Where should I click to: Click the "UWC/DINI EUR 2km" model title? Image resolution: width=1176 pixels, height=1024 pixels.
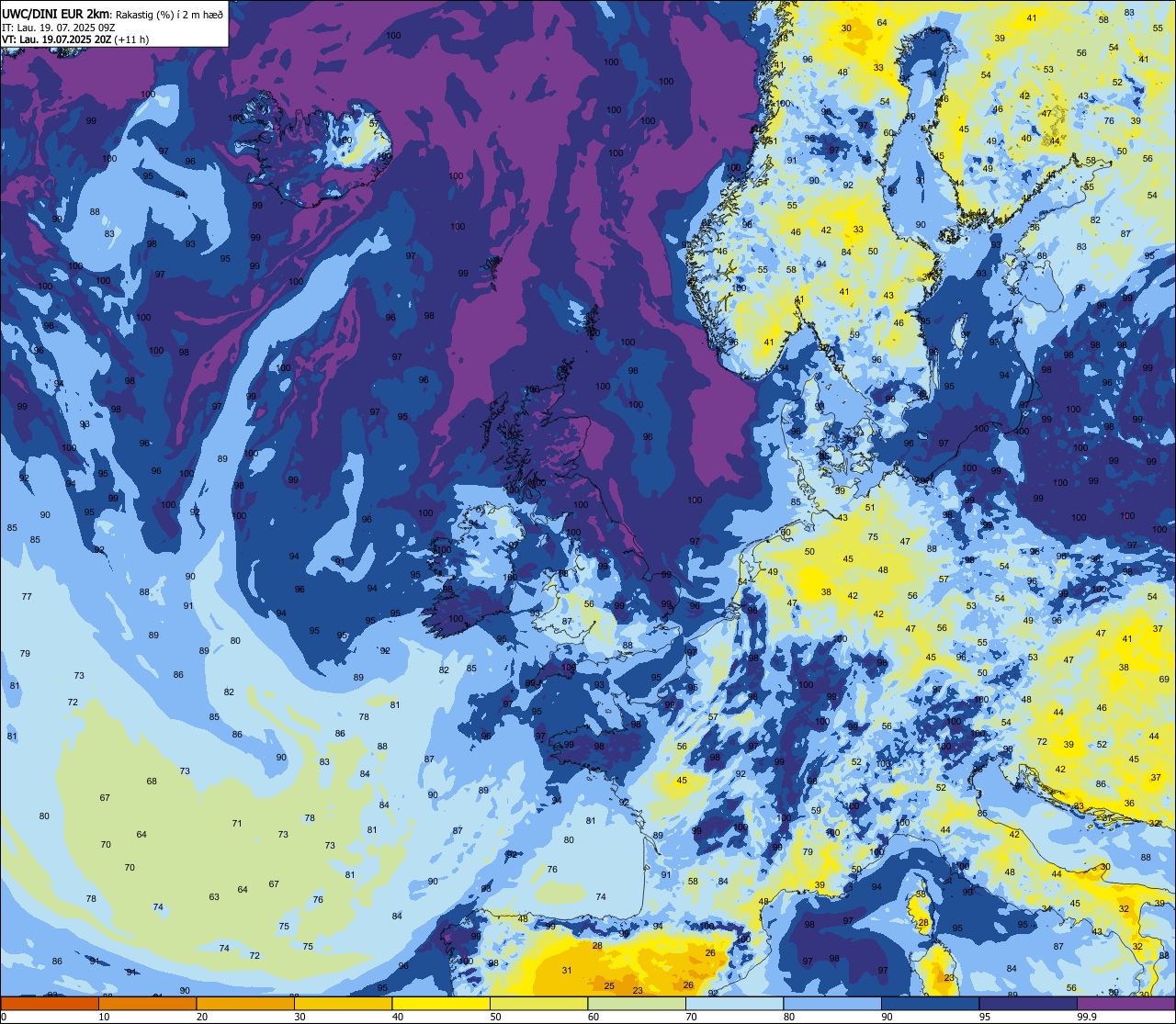(56, 14)
